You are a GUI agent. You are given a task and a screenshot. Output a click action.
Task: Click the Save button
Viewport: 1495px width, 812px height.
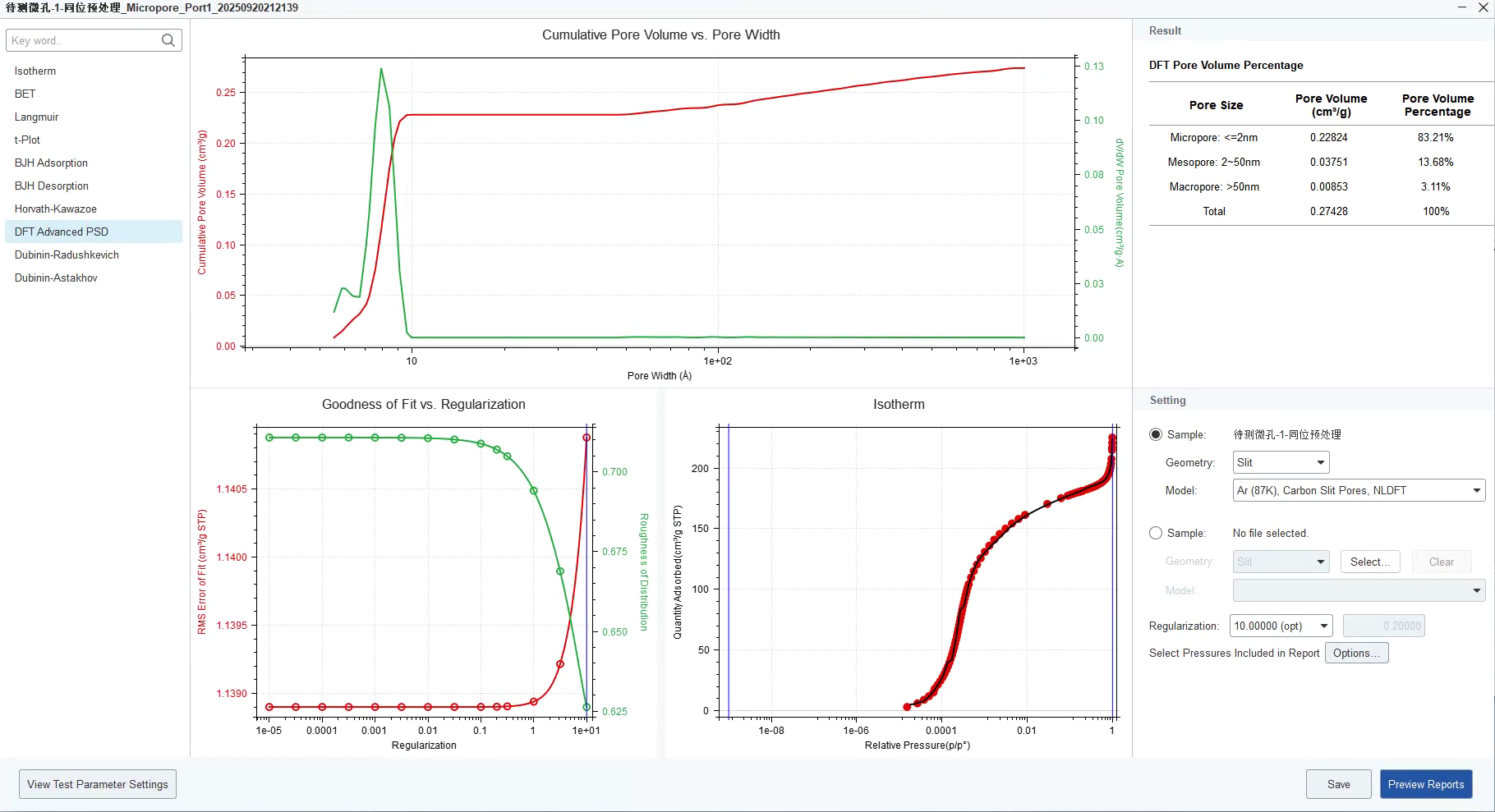[x=1338, y=784]
